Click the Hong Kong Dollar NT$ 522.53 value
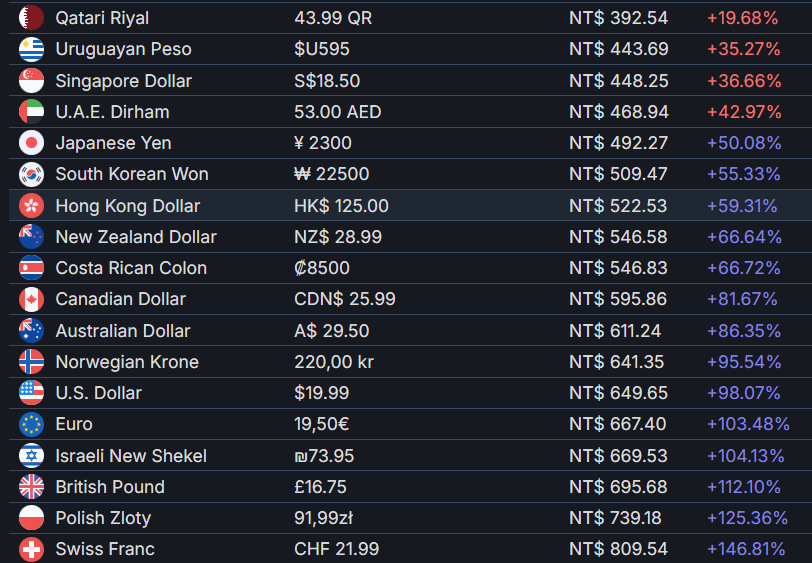Image resolution: width=812 pixels, height=563 pixels. [x=618, y=206]
